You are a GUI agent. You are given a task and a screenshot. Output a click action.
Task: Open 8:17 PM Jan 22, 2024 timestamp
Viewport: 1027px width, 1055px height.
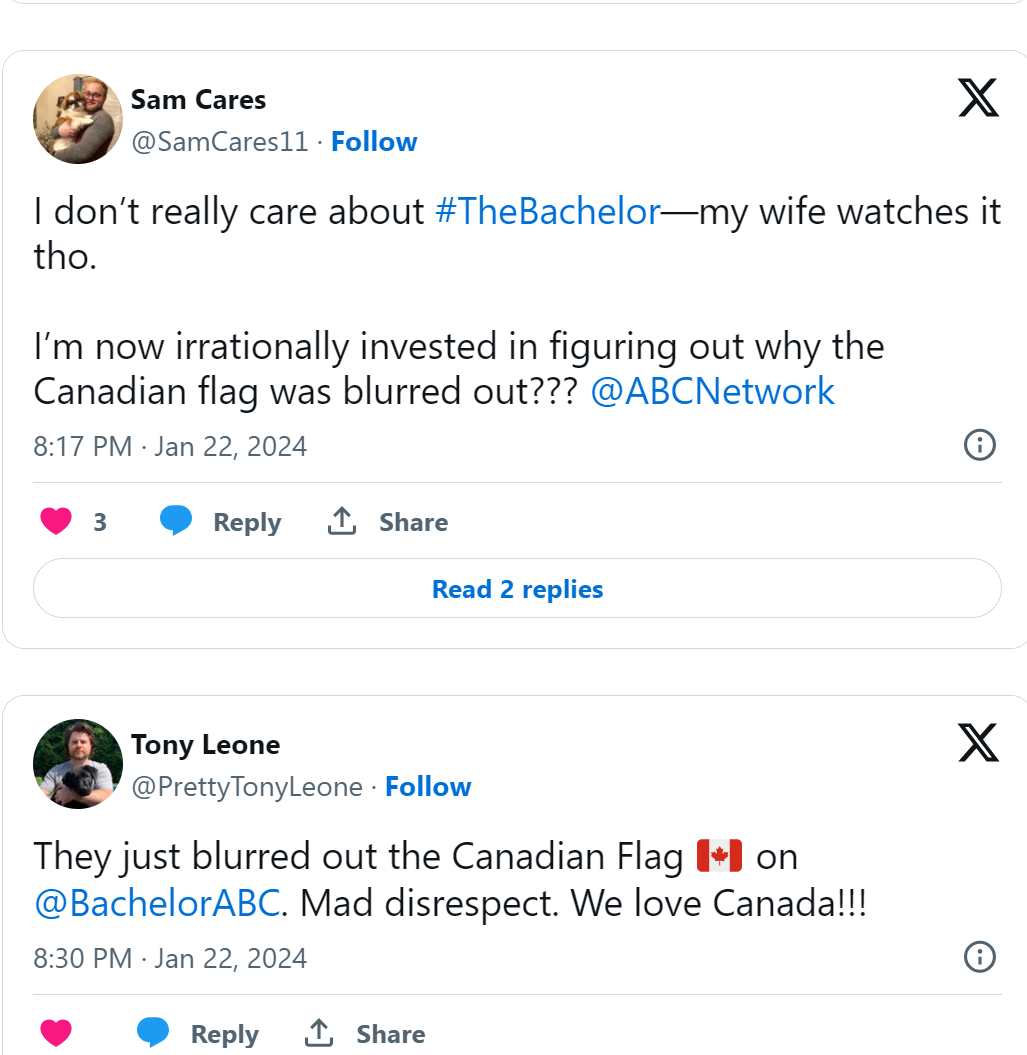tap(170, 447)
